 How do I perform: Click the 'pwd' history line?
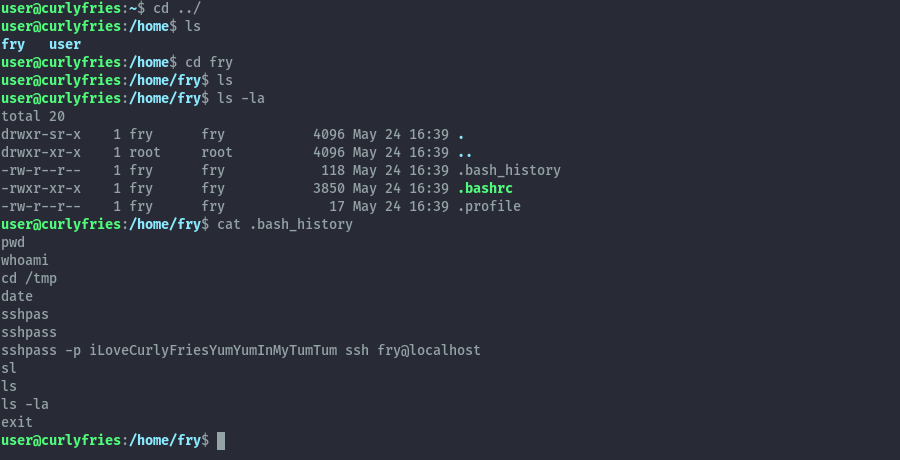pyautogui.click(x=13, y=242)
